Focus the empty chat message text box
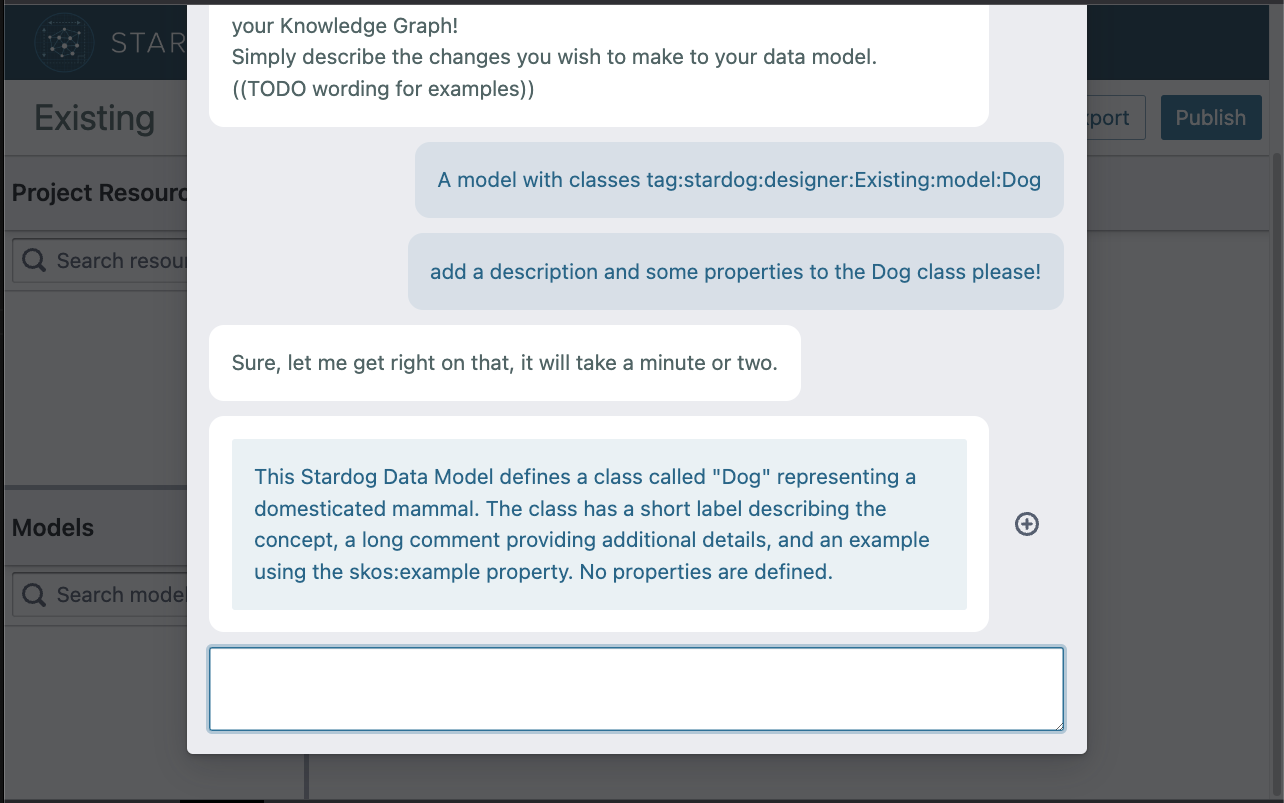Viewport: 1284px width, 803px height. [635, 689]
